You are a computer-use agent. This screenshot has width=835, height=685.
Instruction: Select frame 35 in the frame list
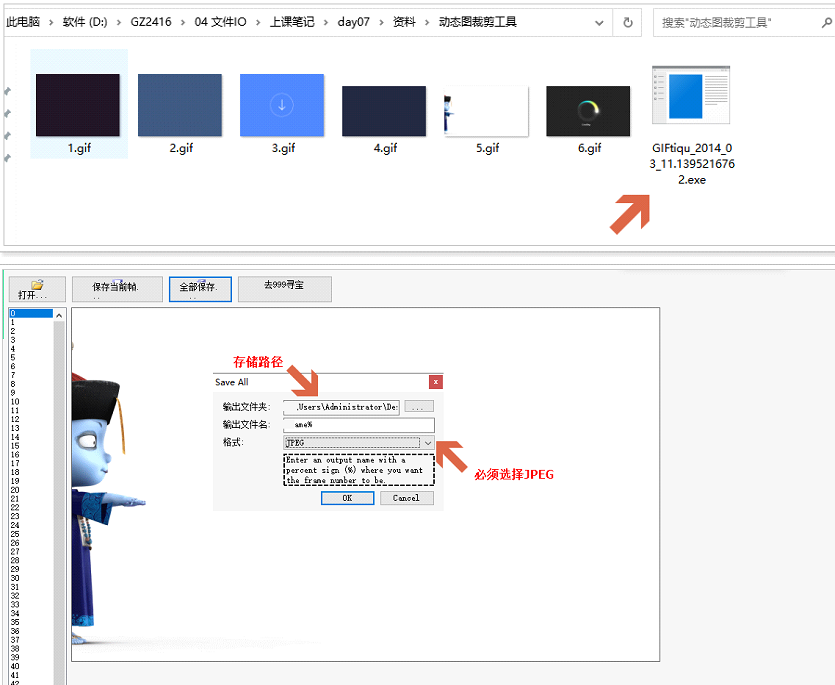click(31, 622)
